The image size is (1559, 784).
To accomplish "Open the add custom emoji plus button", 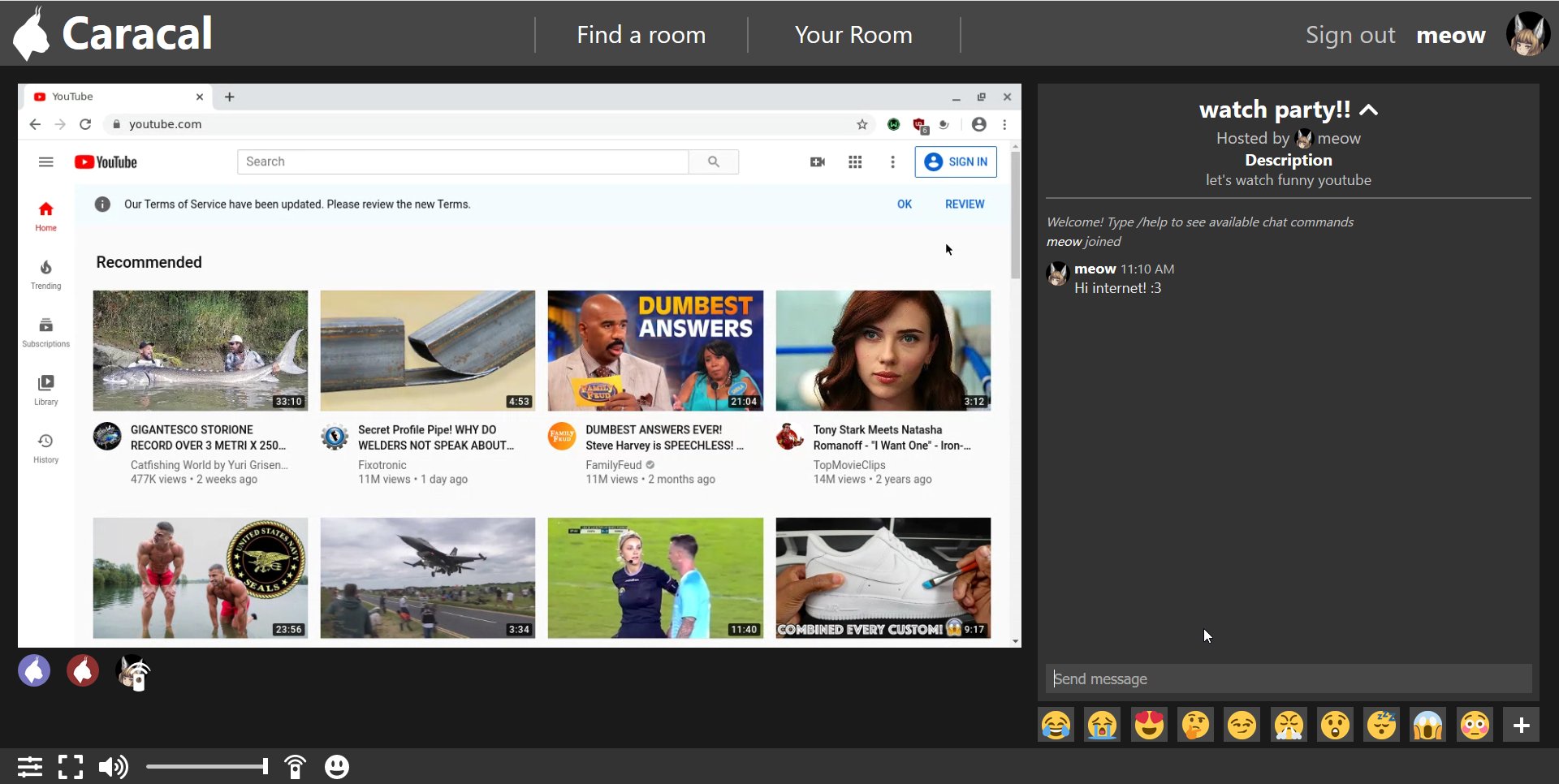I will click(x=1522, y=724).
